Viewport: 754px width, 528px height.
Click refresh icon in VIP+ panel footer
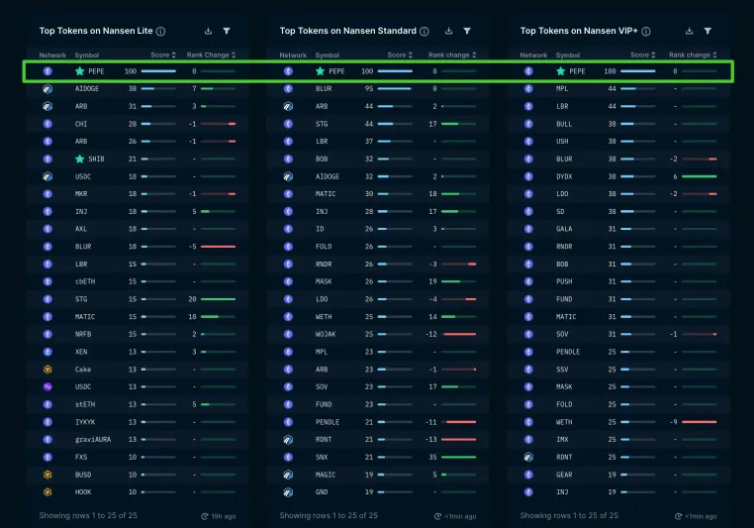click(x=678, y=516)
